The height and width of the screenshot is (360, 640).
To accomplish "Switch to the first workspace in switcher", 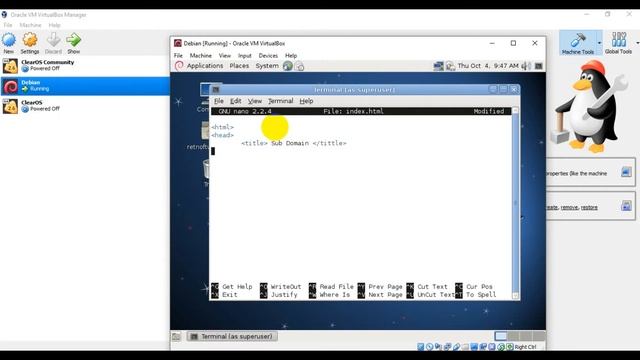I will [x=501, y=336].
